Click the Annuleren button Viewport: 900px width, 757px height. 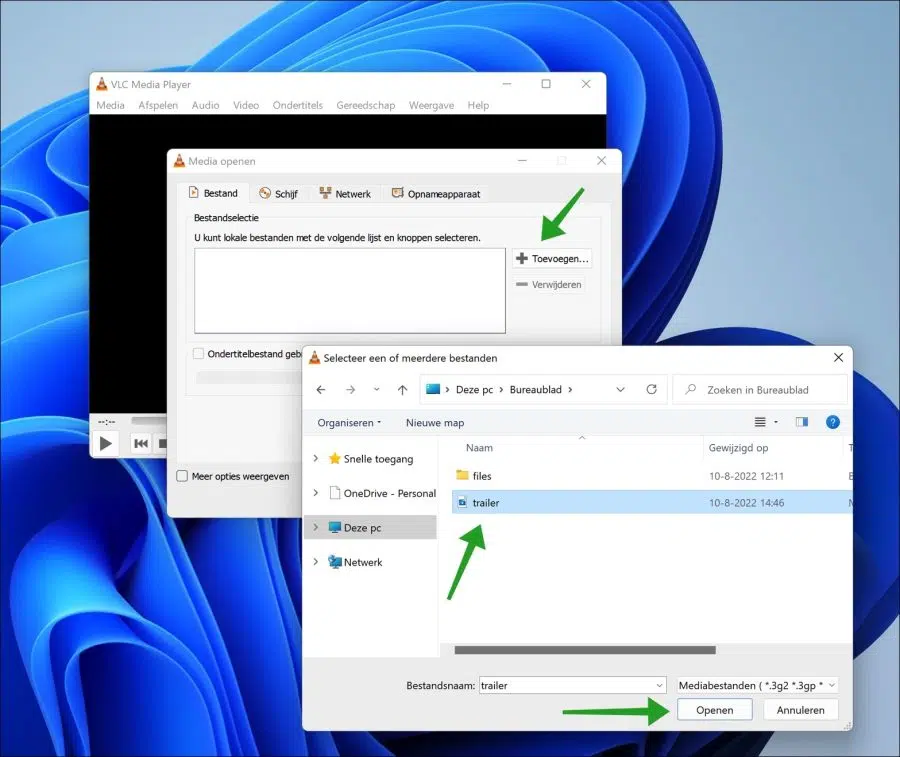point(800,710)
